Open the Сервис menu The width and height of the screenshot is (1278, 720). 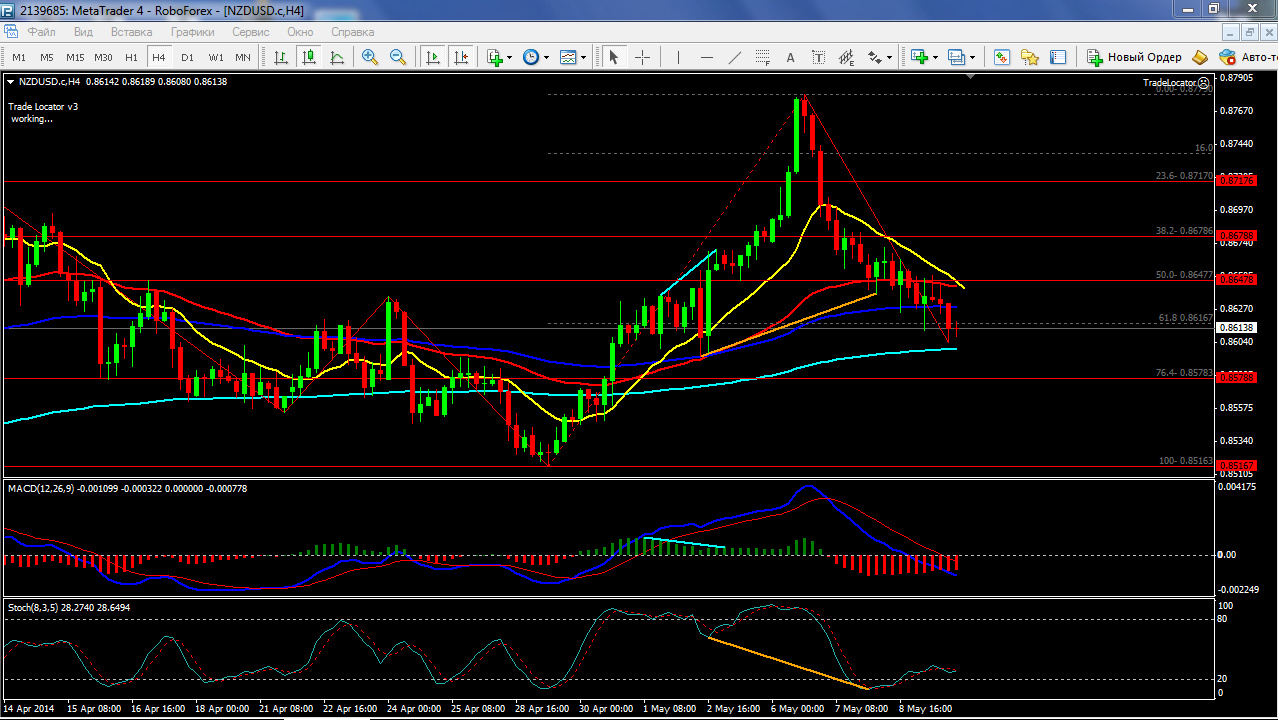tap(250, 32)
